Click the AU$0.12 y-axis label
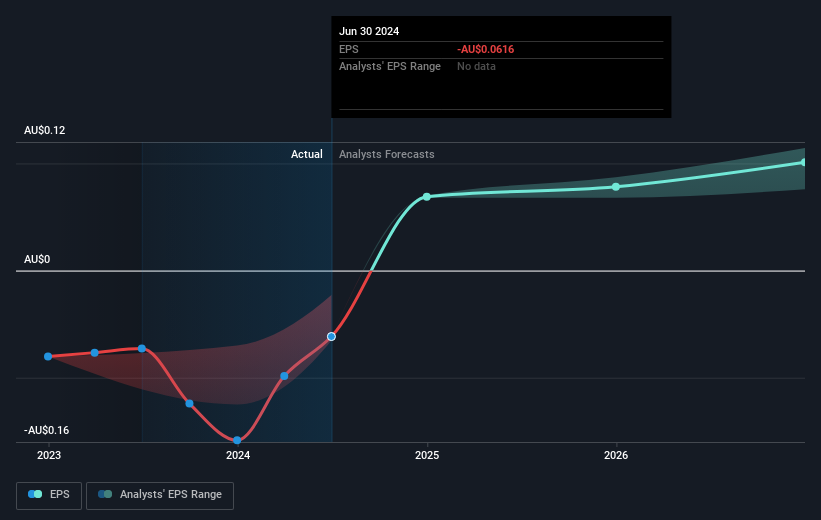This screenshot has width=821, height=520. click(45, 130)
